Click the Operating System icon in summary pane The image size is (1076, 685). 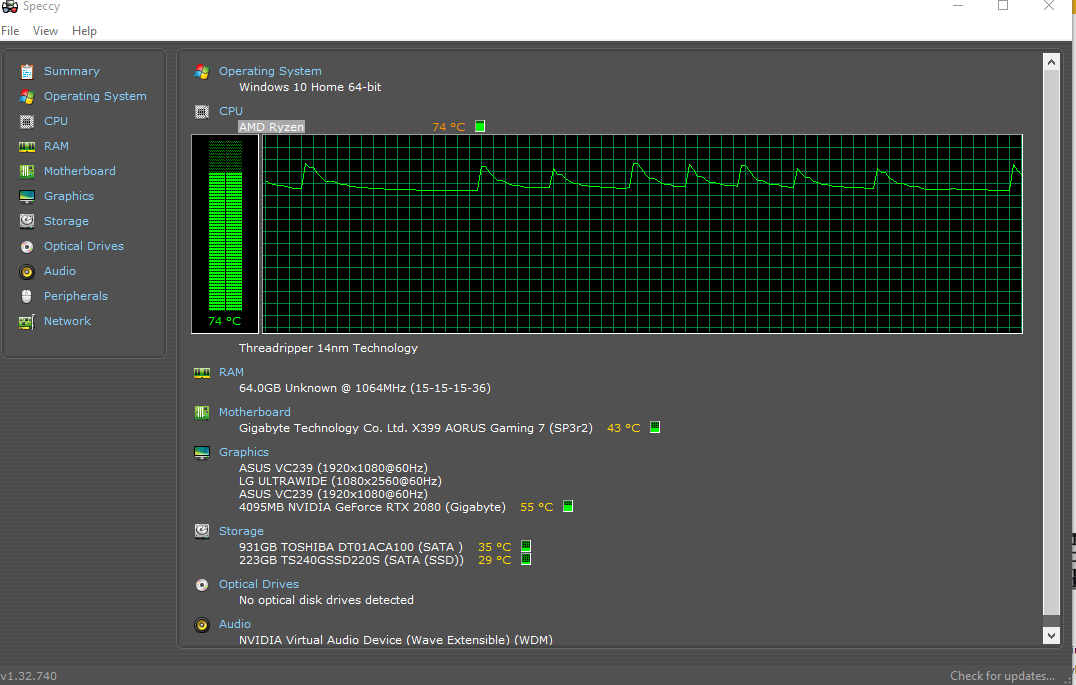[x=202, y=71]
